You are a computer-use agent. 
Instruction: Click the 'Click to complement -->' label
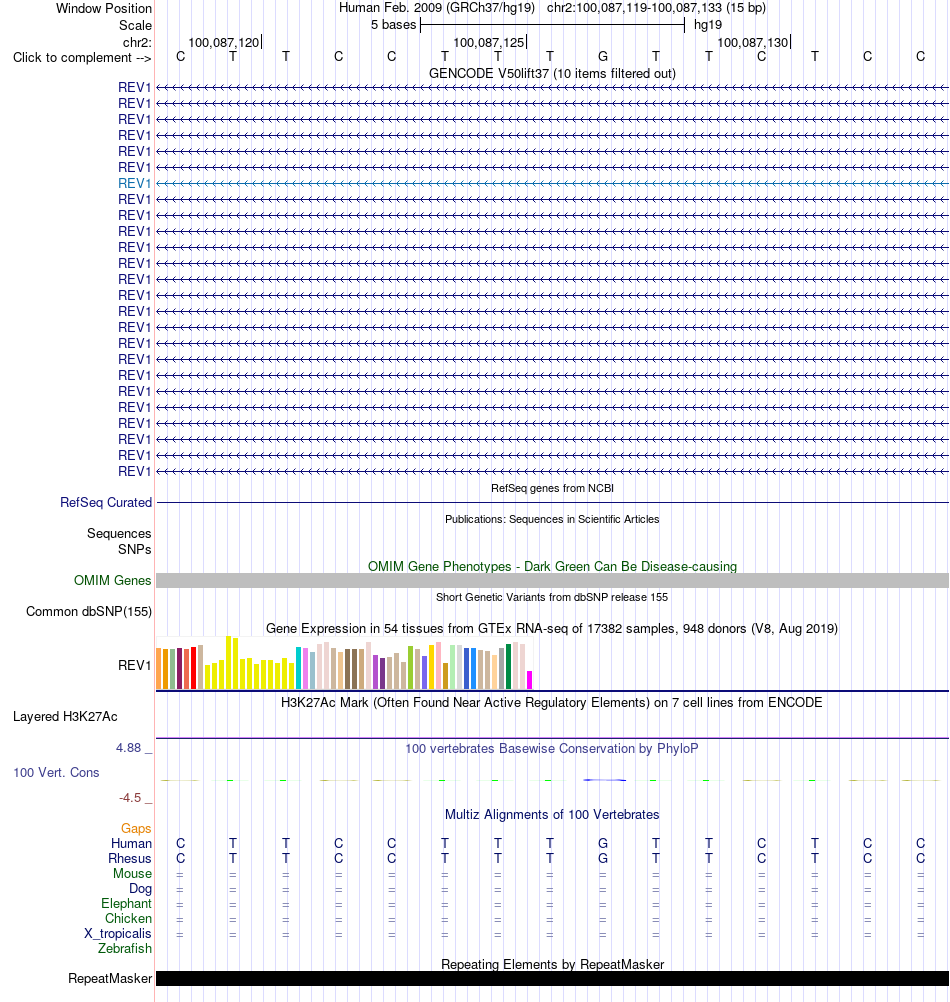(x=82, y=58)
